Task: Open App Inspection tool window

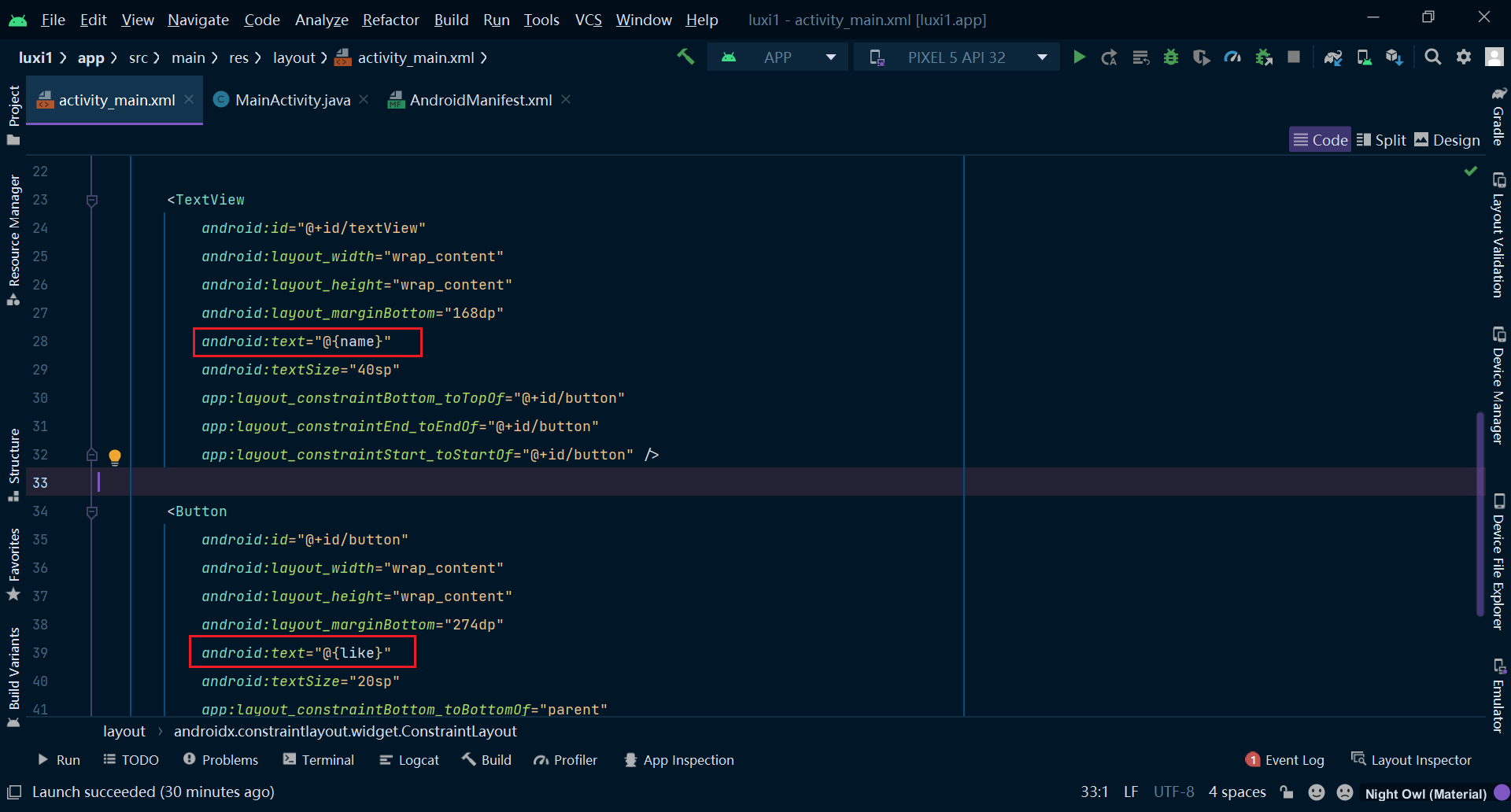Action: [x=679, y=760]
